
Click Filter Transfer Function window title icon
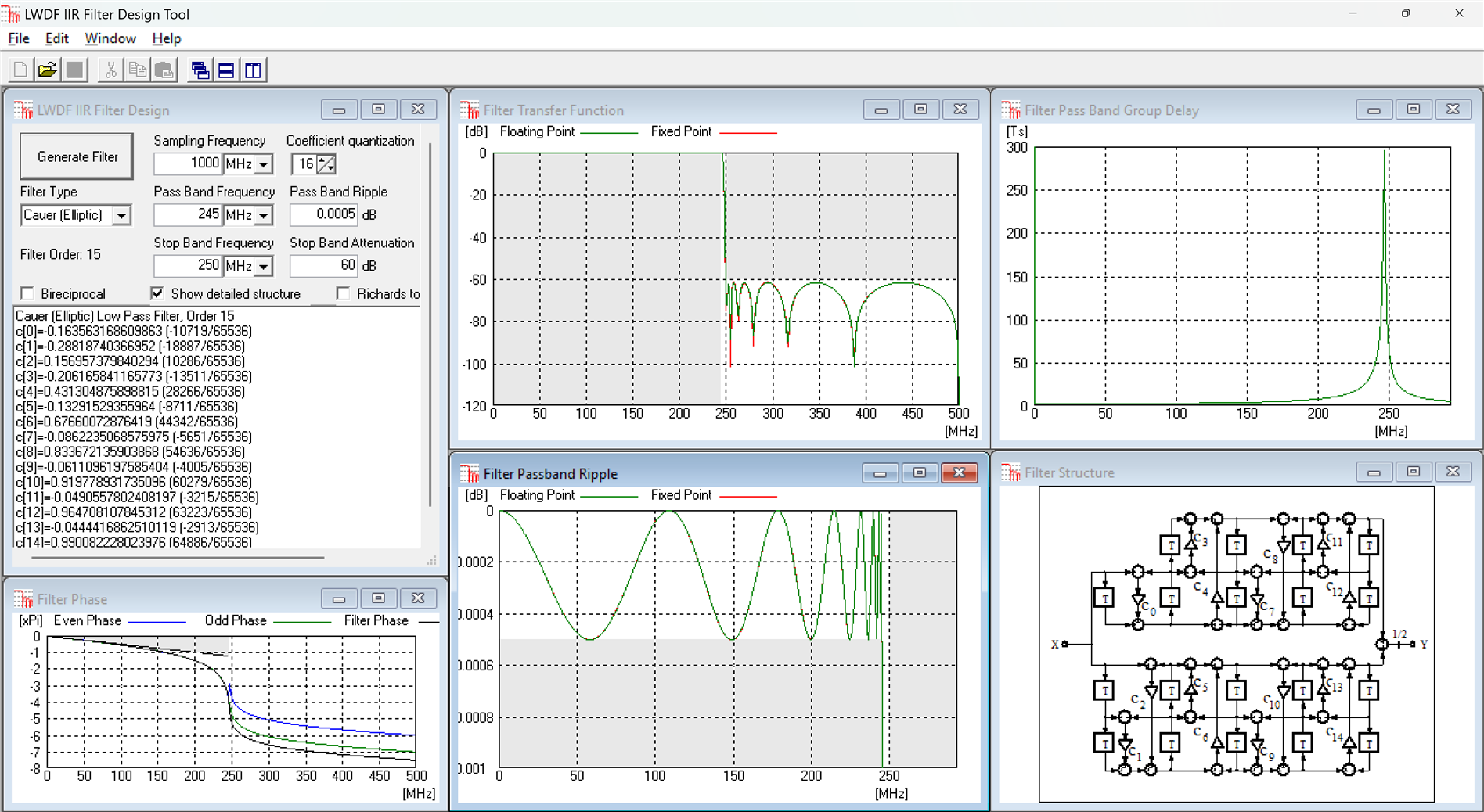[x=470, y=110]
